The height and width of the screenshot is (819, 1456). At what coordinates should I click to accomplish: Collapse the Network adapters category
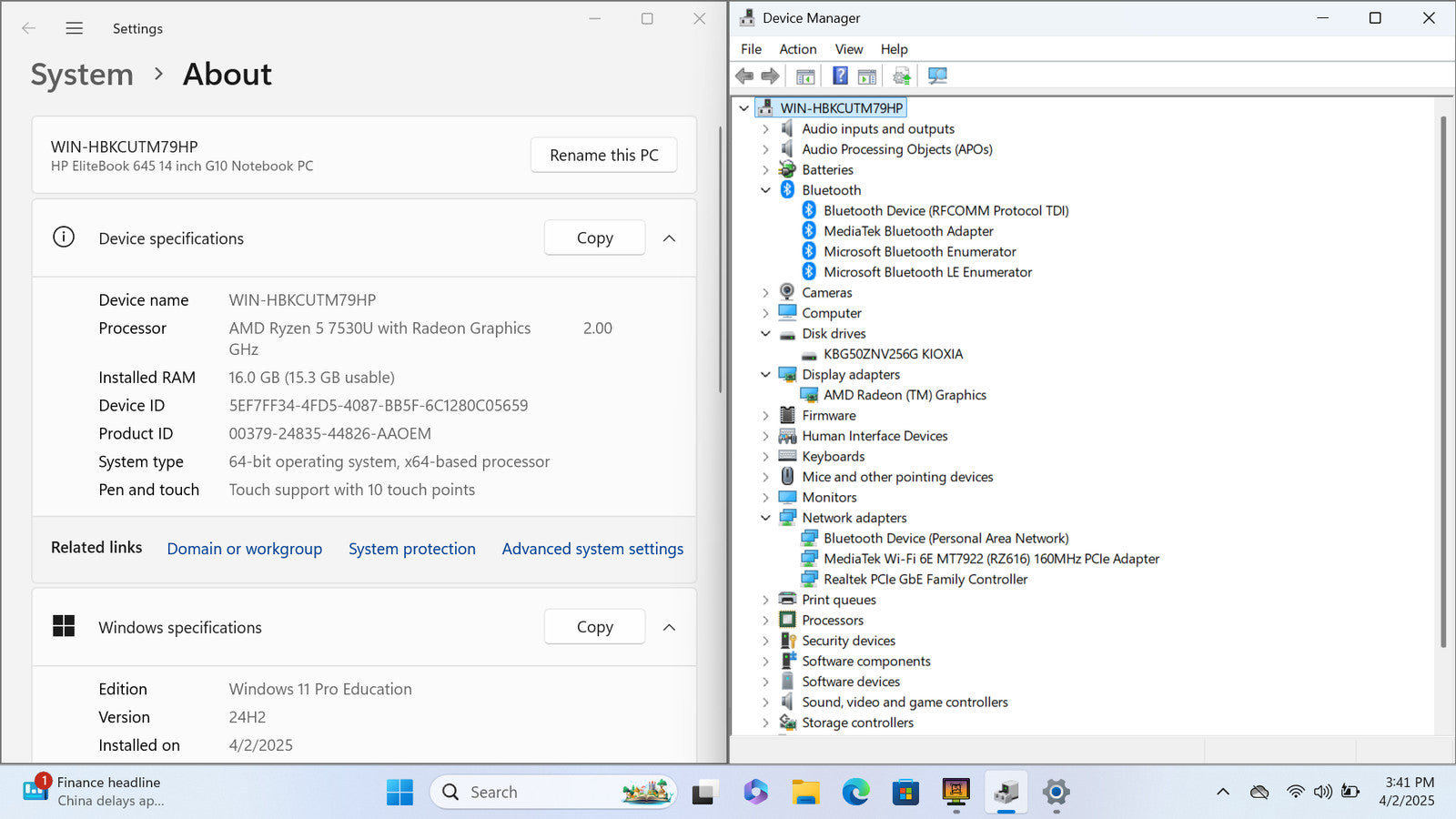point(765,518)
